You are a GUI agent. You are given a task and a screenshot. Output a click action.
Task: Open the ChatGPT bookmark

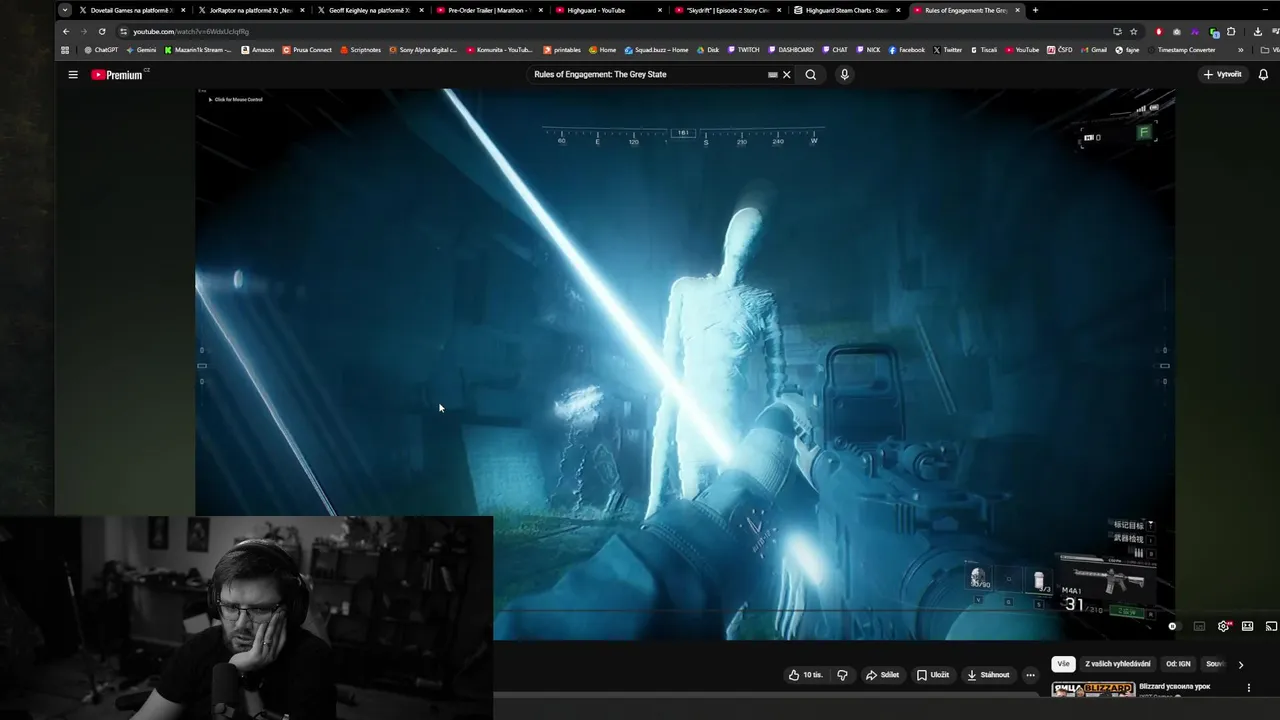coord(101,50)
